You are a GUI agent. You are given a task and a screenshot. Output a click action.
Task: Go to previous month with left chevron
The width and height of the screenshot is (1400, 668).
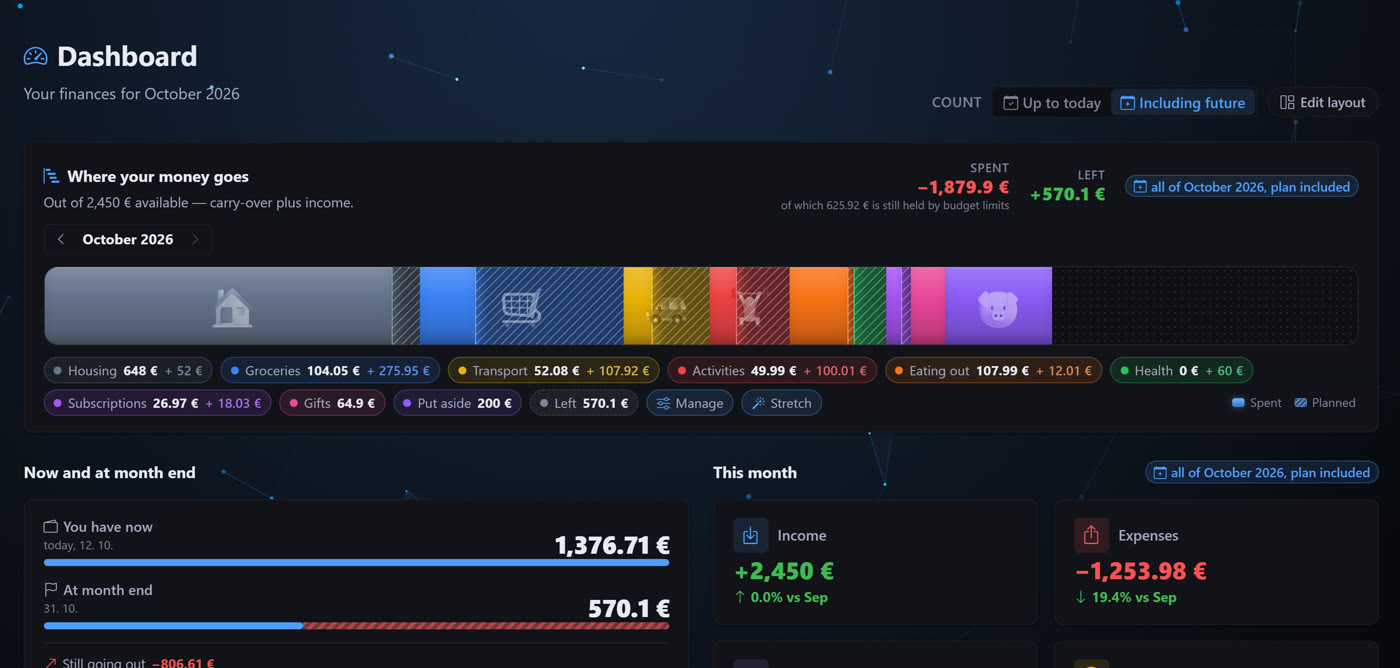point(61,239)
